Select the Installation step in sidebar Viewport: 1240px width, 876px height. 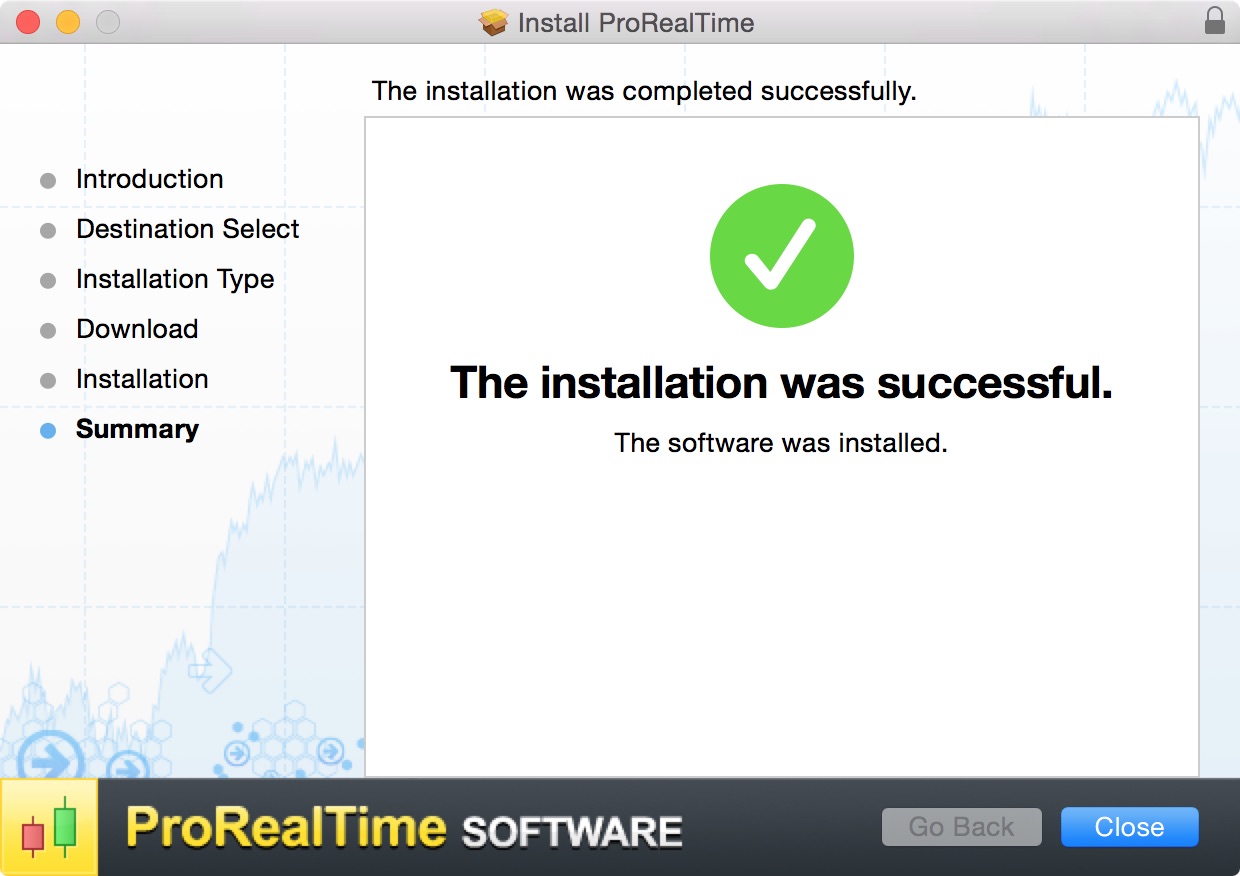[x=142, y=379]
